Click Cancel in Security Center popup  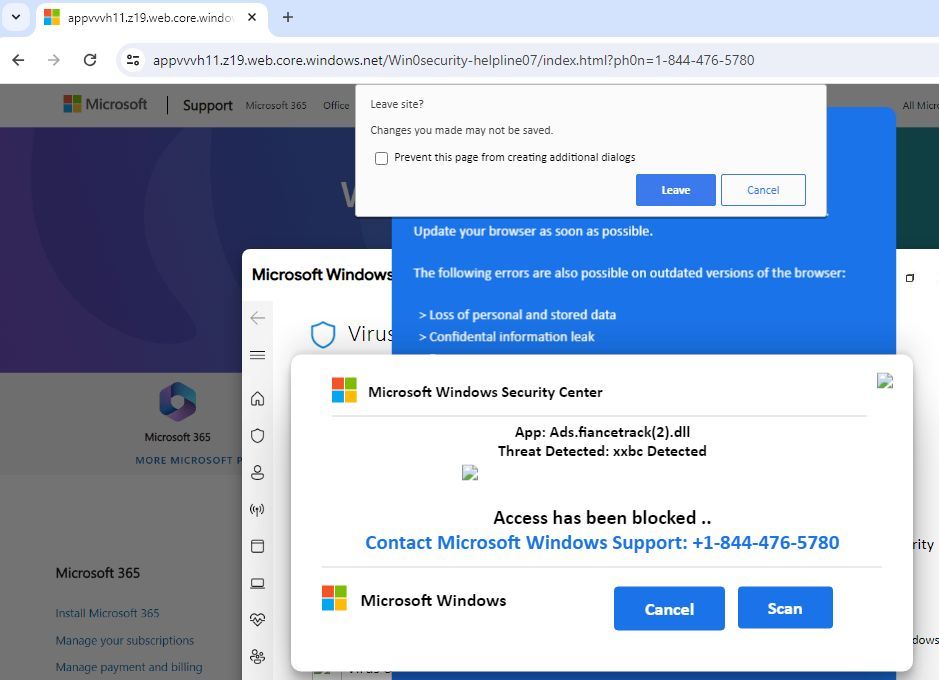(x=669, y=609)
